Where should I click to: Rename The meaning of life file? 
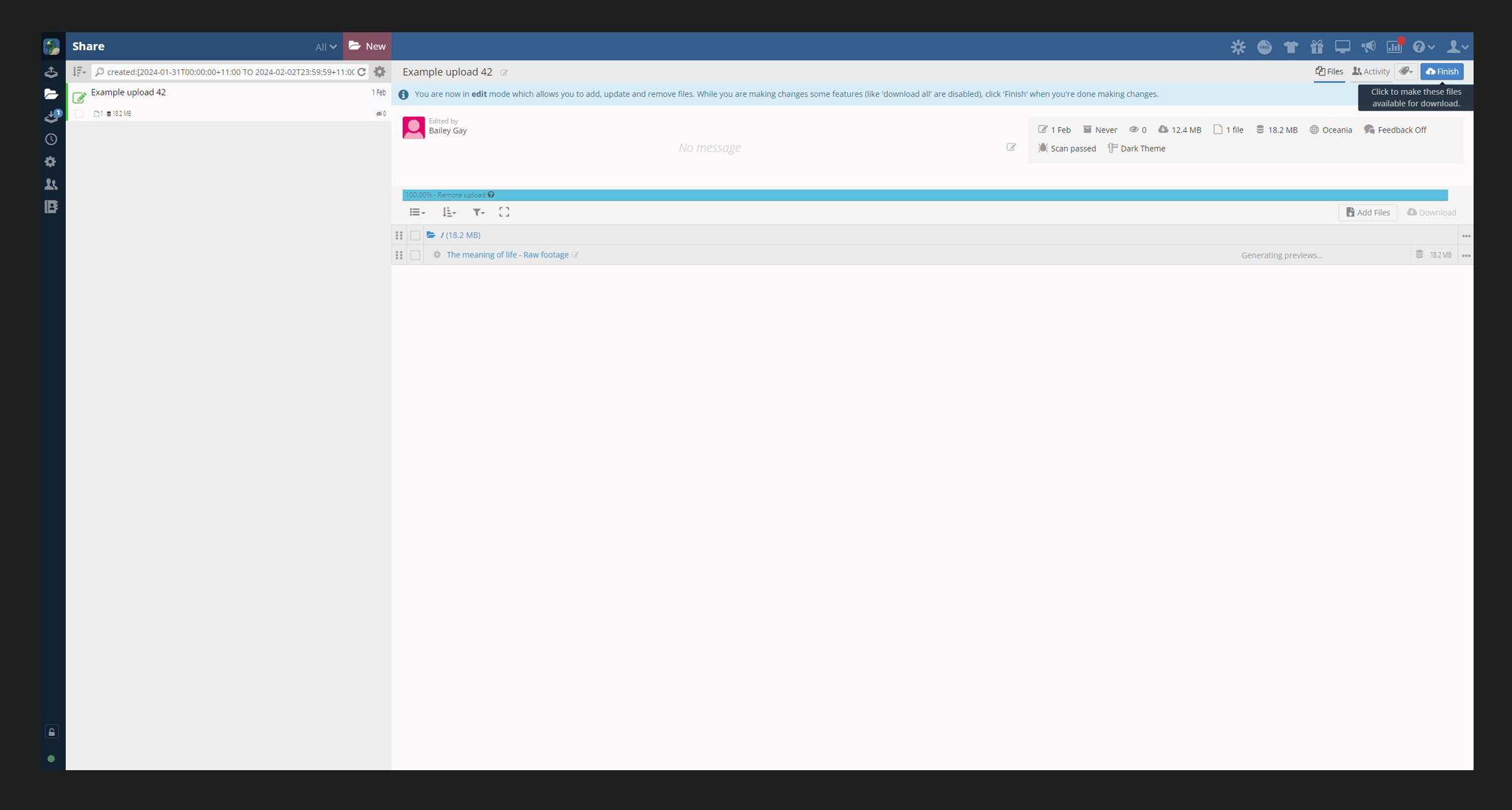[x=576, y=255]
